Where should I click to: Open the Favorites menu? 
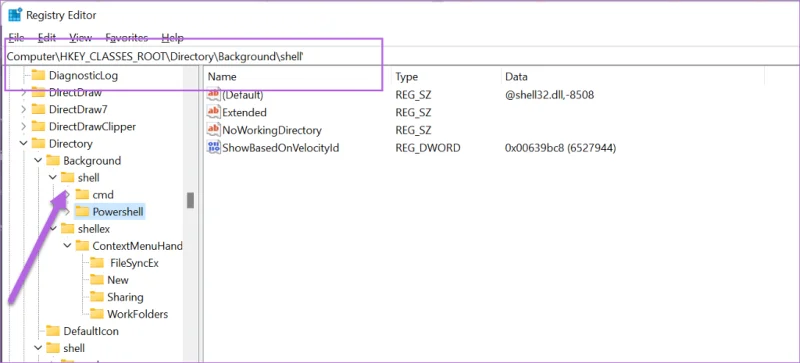click(127, 38)
